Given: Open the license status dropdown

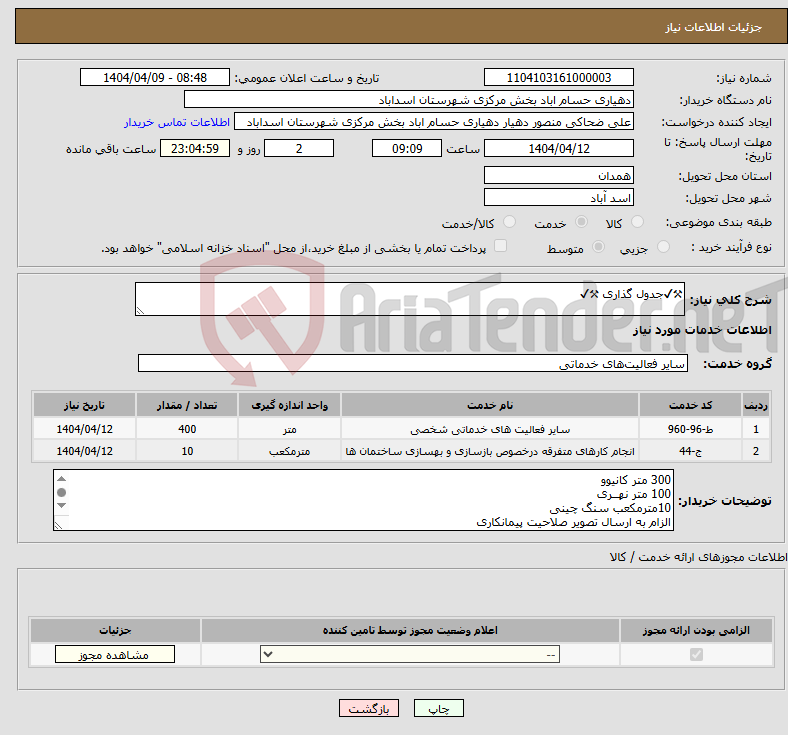Looking at the screenshot, I should (410, 654).
